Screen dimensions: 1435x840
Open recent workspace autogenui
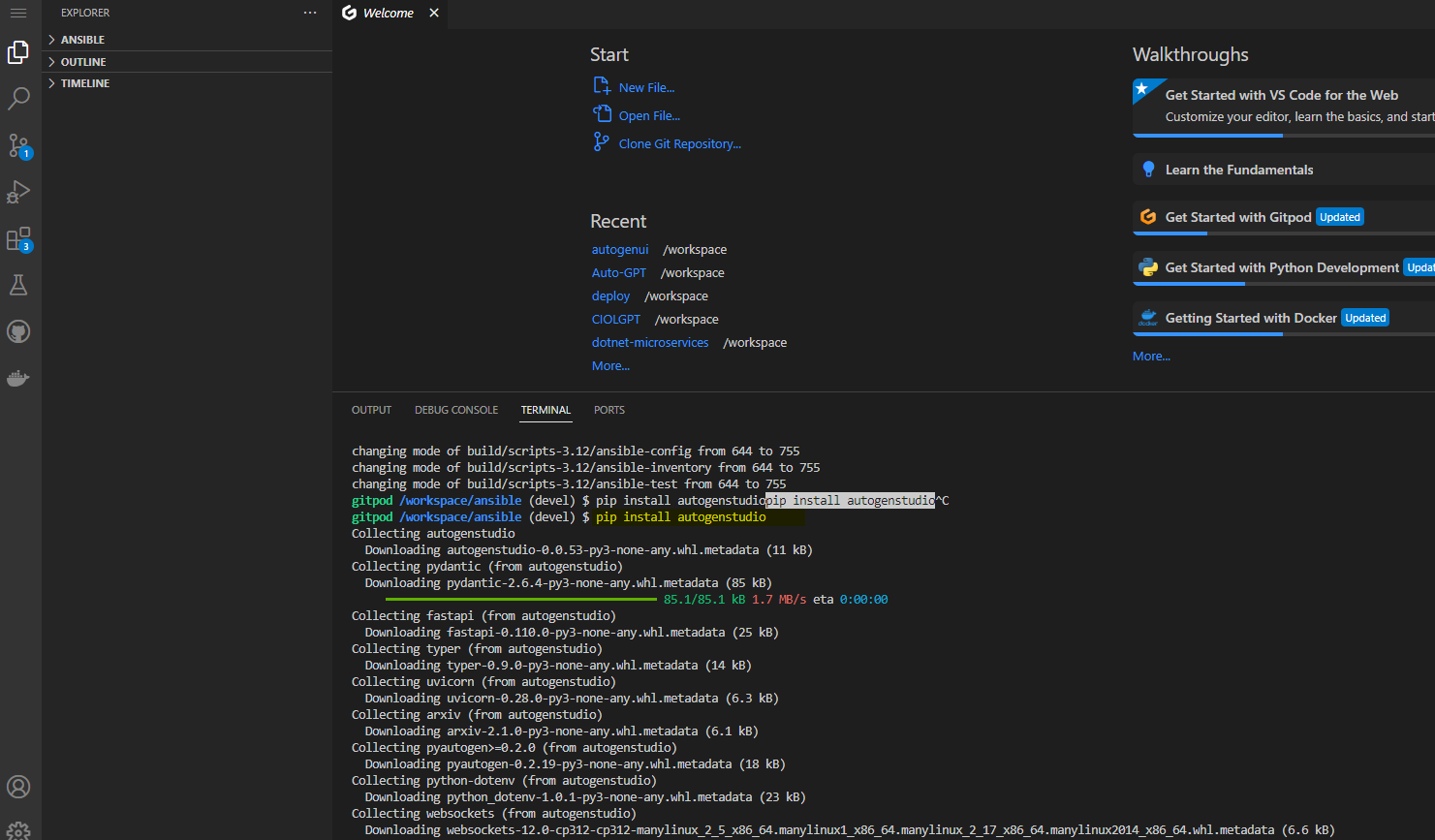coord(620,249)
